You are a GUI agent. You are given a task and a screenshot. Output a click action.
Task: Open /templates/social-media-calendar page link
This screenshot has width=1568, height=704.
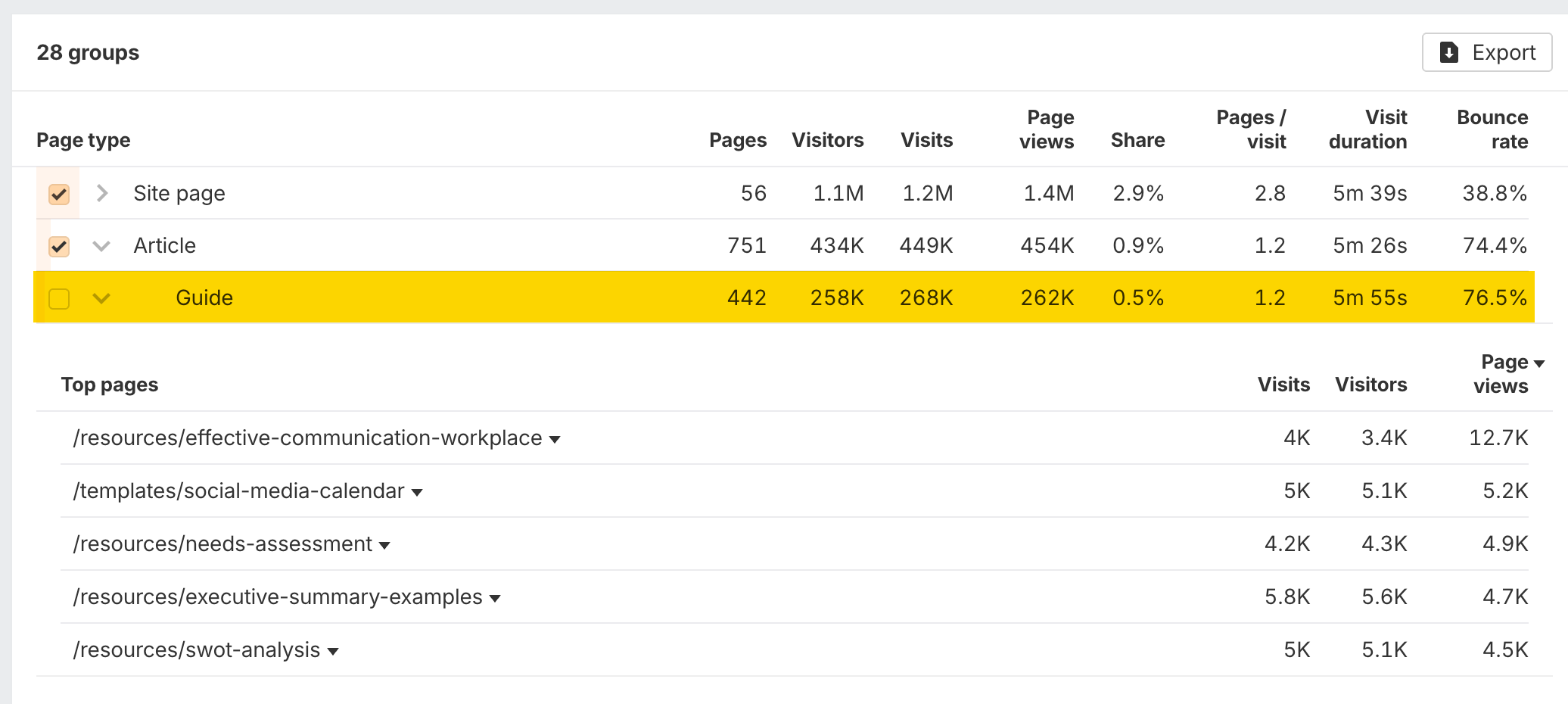(238, 491)
